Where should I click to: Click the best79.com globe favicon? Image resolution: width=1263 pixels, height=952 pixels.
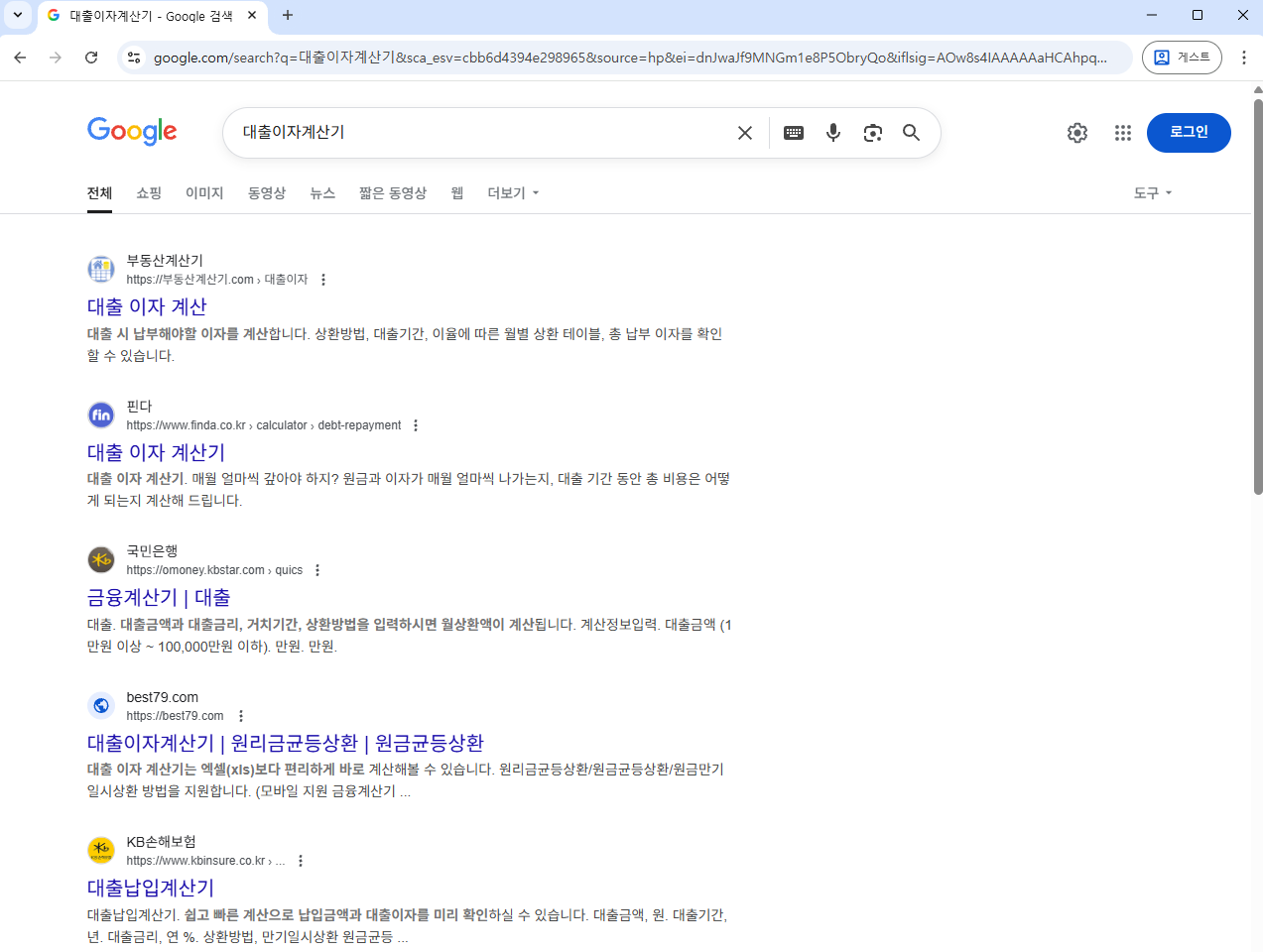pyautogui.click(x=101, y=705)
